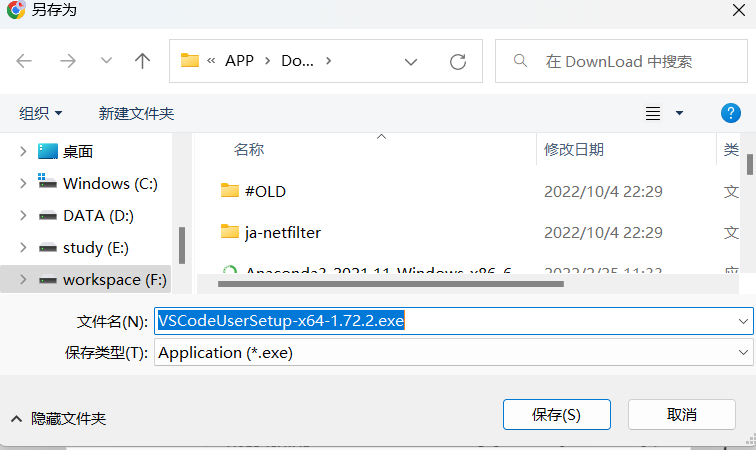Click the folder icon in address bar
Image resolution: width=756 pixels, height=450 pixels.
coord(190,60)
